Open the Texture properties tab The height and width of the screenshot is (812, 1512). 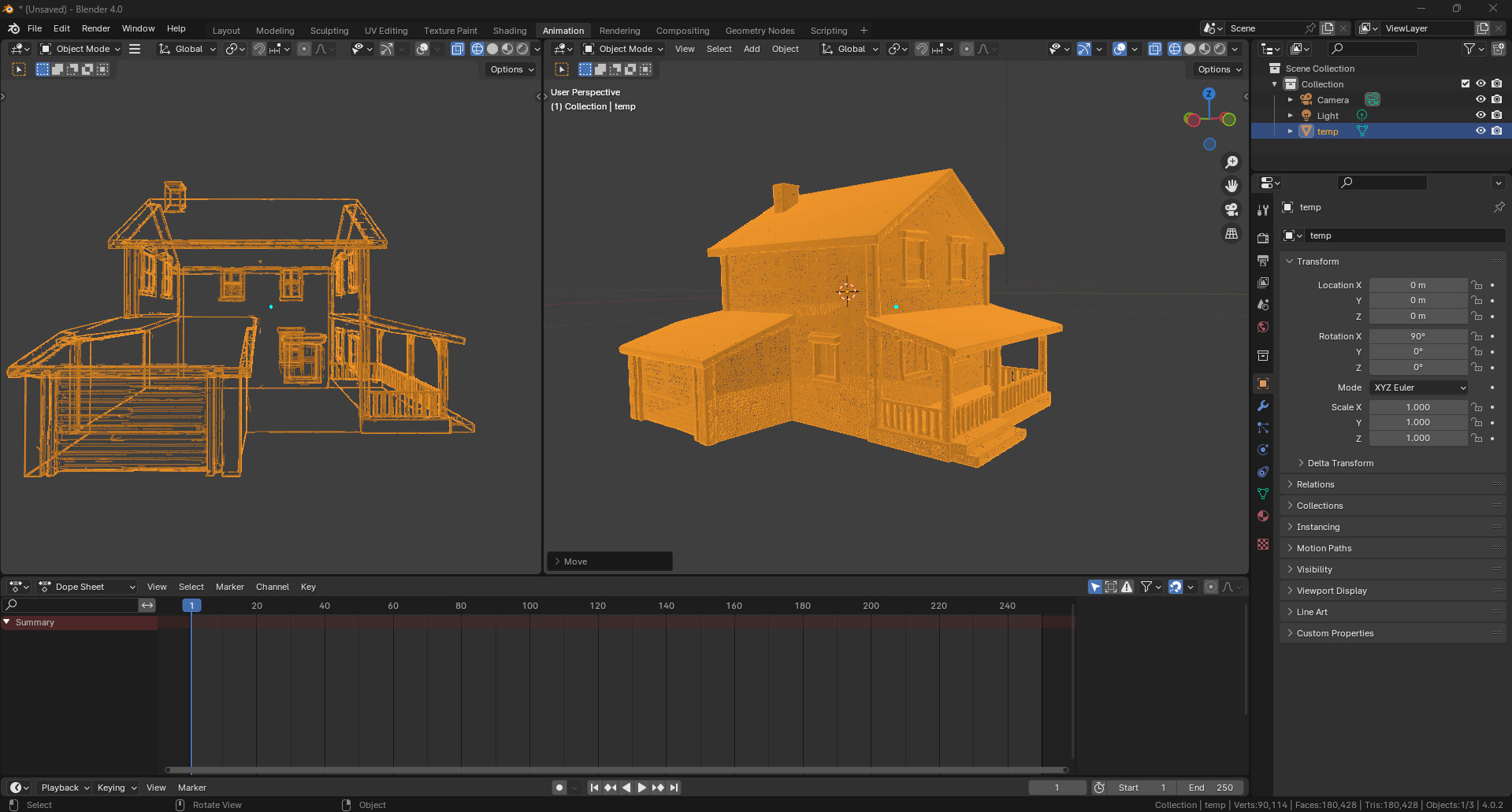[1263, 544]
